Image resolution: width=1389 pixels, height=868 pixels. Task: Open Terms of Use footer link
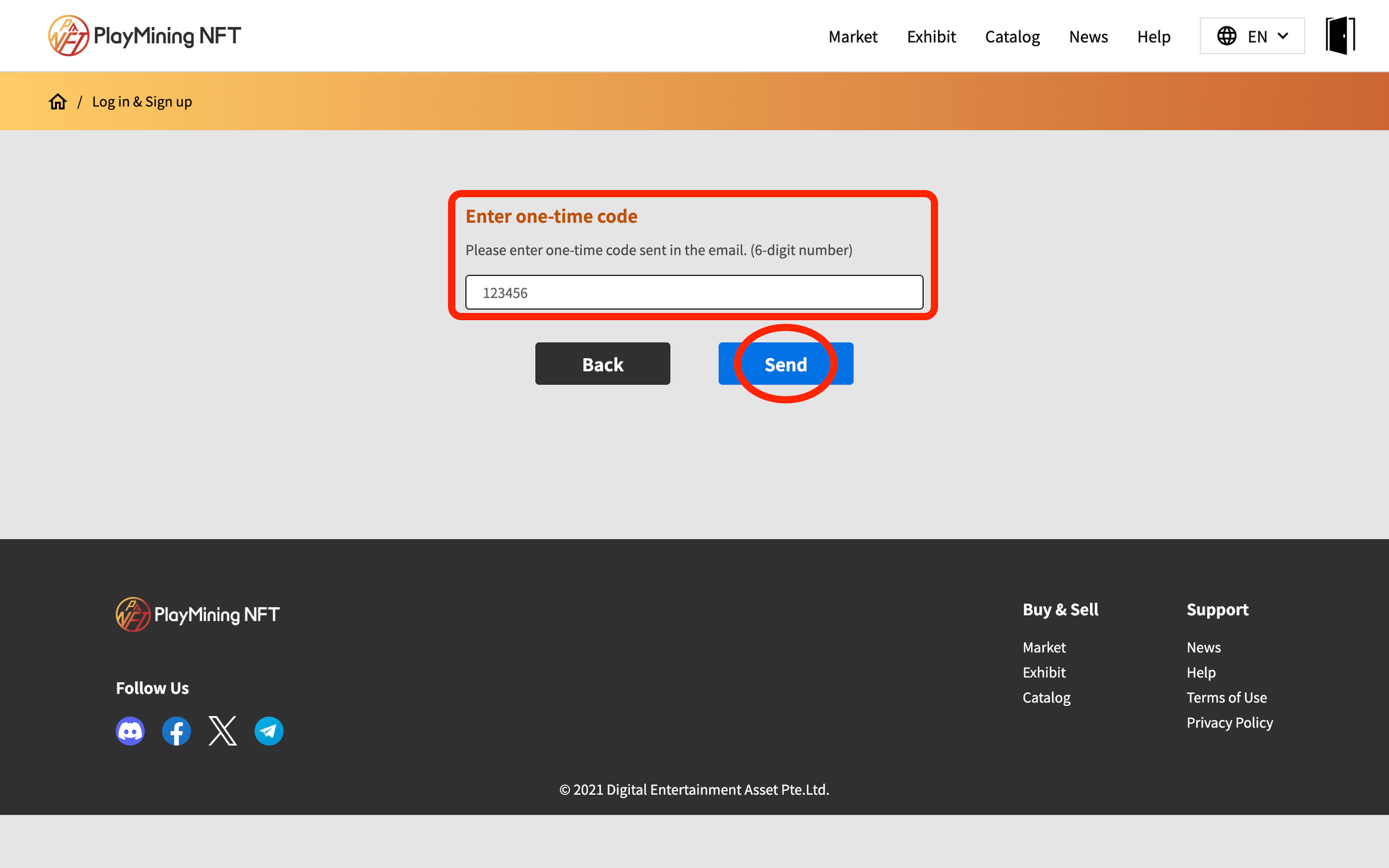click(1226, 697)
